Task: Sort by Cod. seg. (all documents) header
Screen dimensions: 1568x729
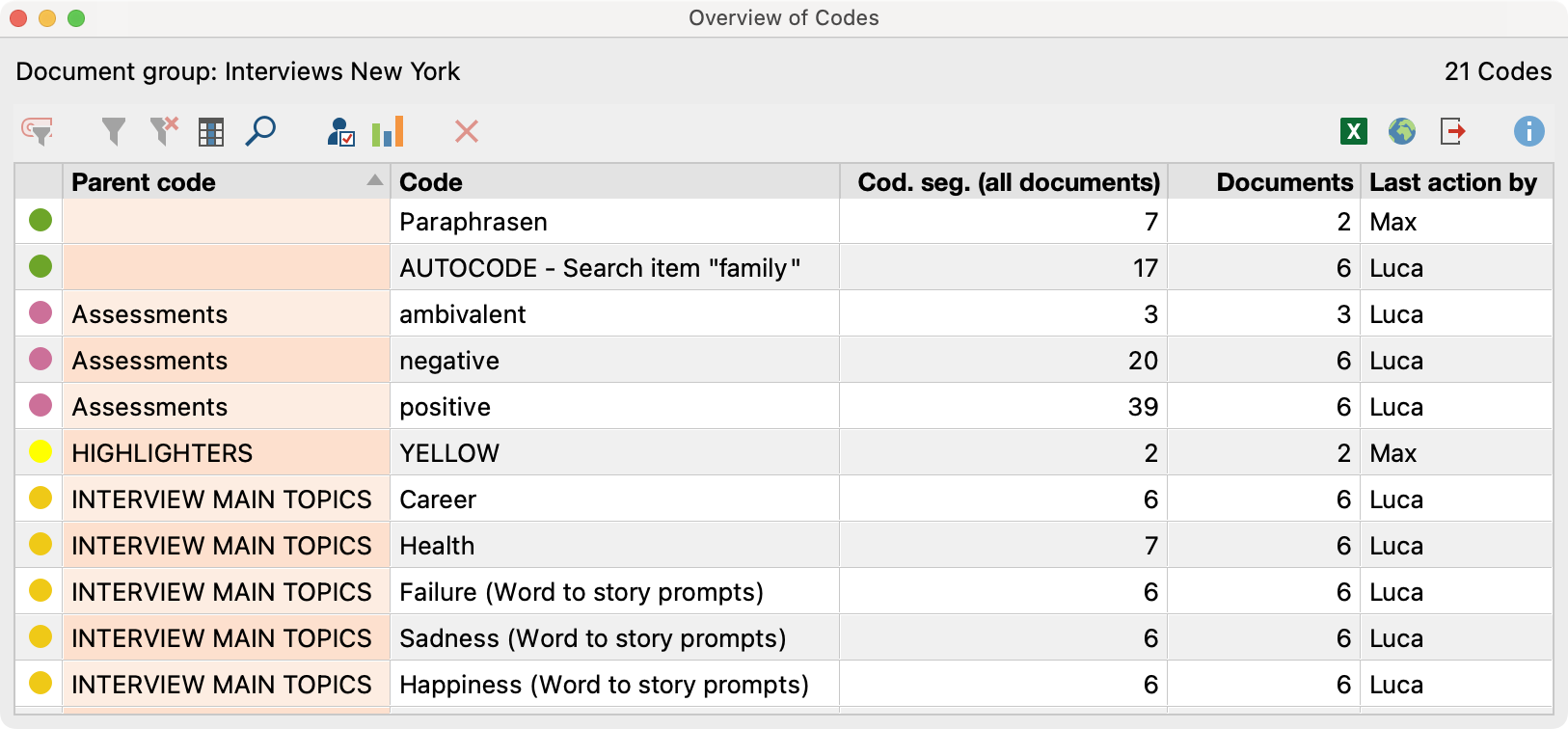Action: [1008, 182]
